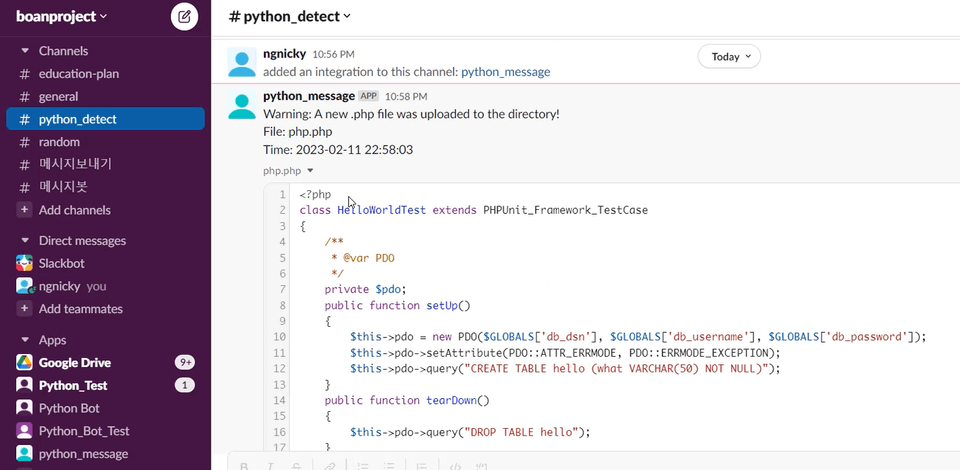Go to the random channel
This screenshot has height=470, width=960.
click(105, 142)
